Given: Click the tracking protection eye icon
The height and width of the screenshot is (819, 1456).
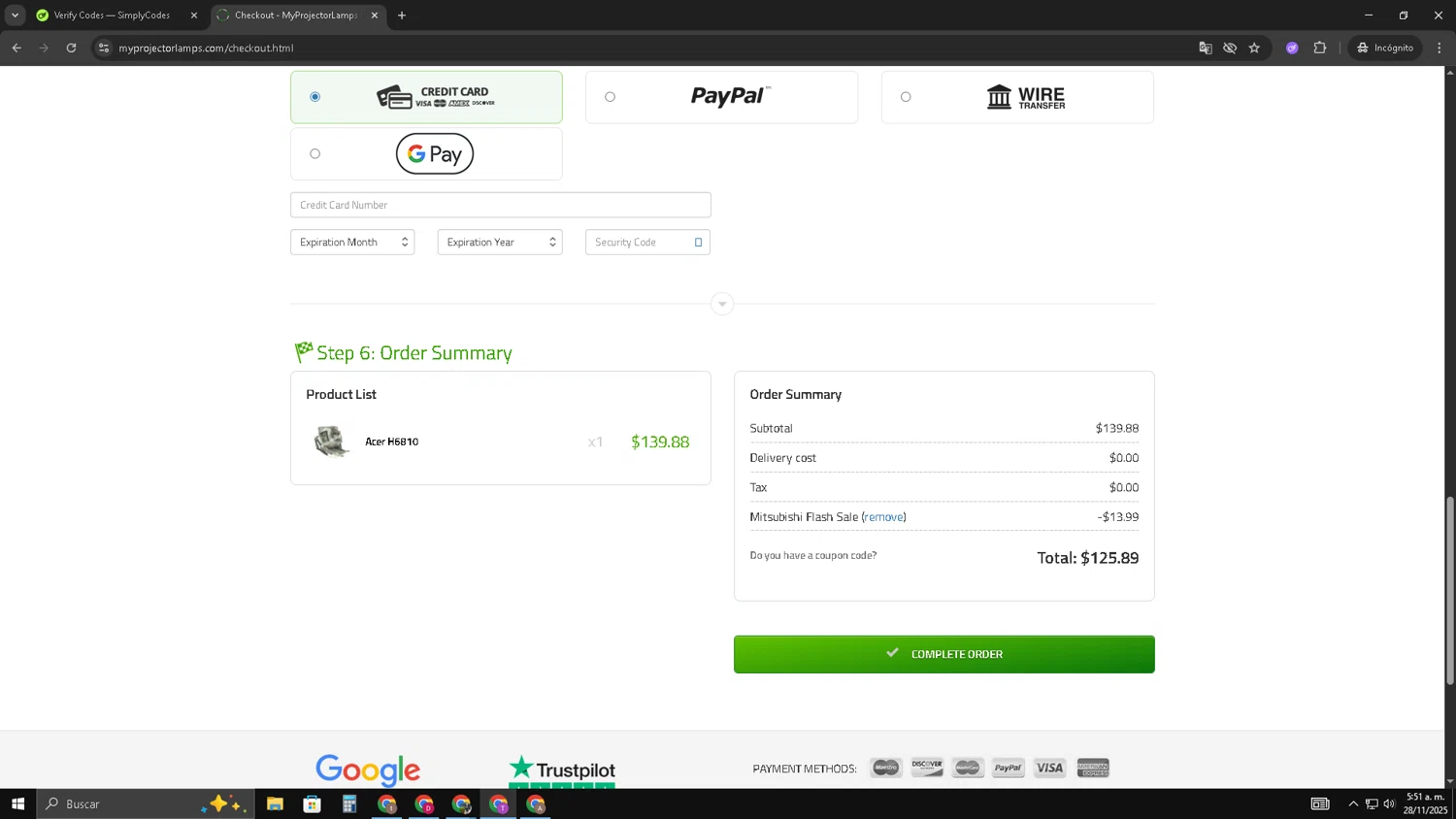Looking at the screenshot, I should click(x=1230, y=48).
